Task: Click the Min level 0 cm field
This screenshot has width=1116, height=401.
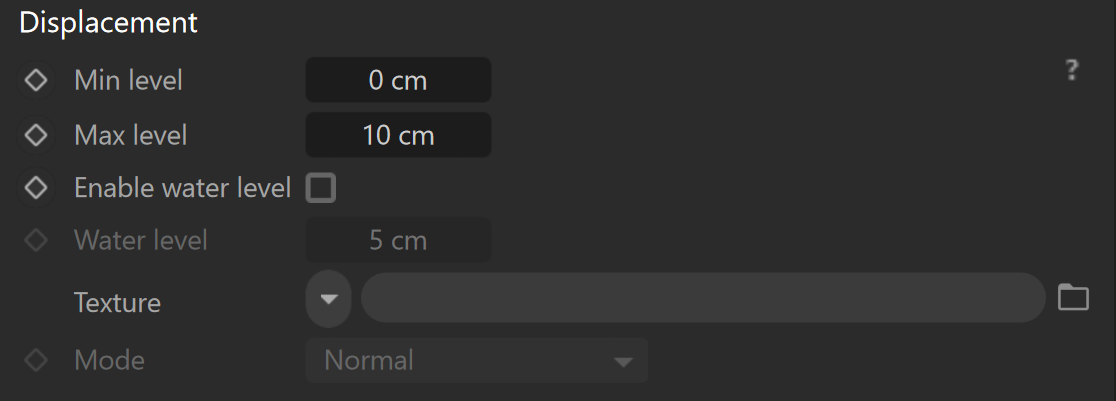Action: pos(399,80)
